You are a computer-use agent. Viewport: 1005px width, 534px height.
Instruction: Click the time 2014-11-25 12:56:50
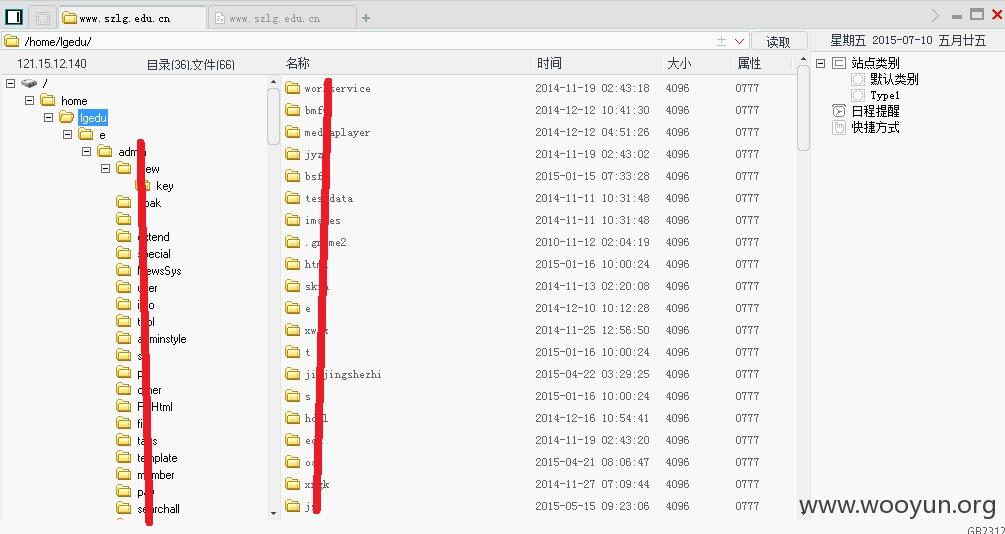[592, 330]
